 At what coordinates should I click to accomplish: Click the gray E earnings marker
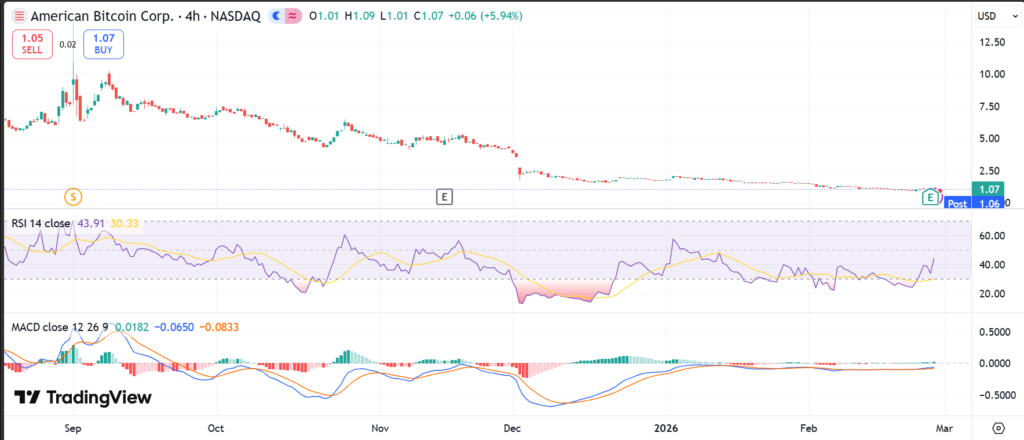445,196
